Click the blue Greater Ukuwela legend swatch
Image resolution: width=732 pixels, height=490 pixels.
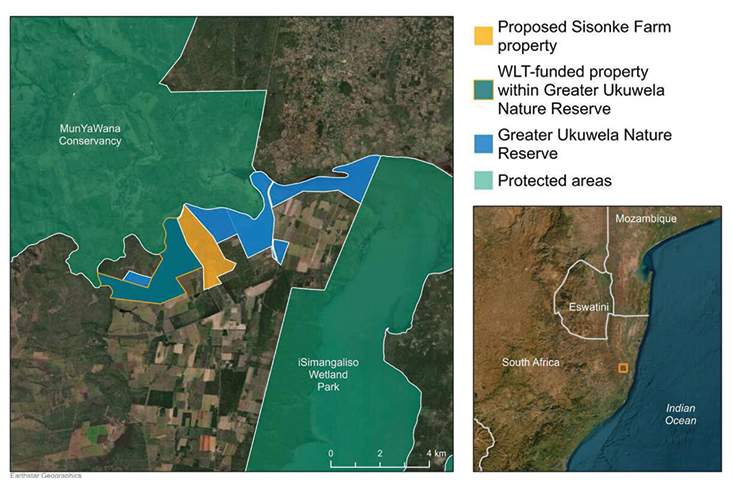484,144
